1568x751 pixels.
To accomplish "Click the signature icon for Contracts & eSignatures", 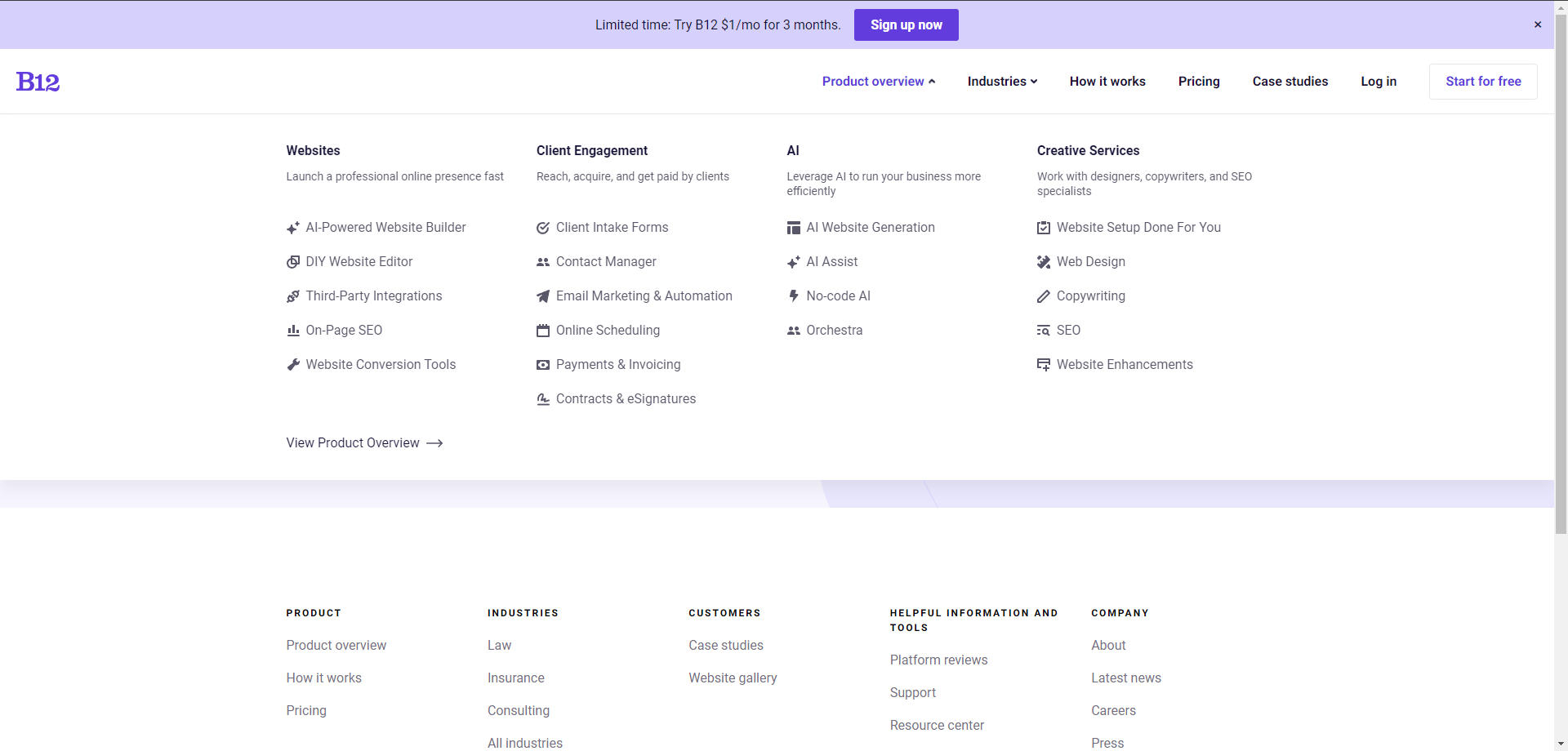I will click(543, 399).
